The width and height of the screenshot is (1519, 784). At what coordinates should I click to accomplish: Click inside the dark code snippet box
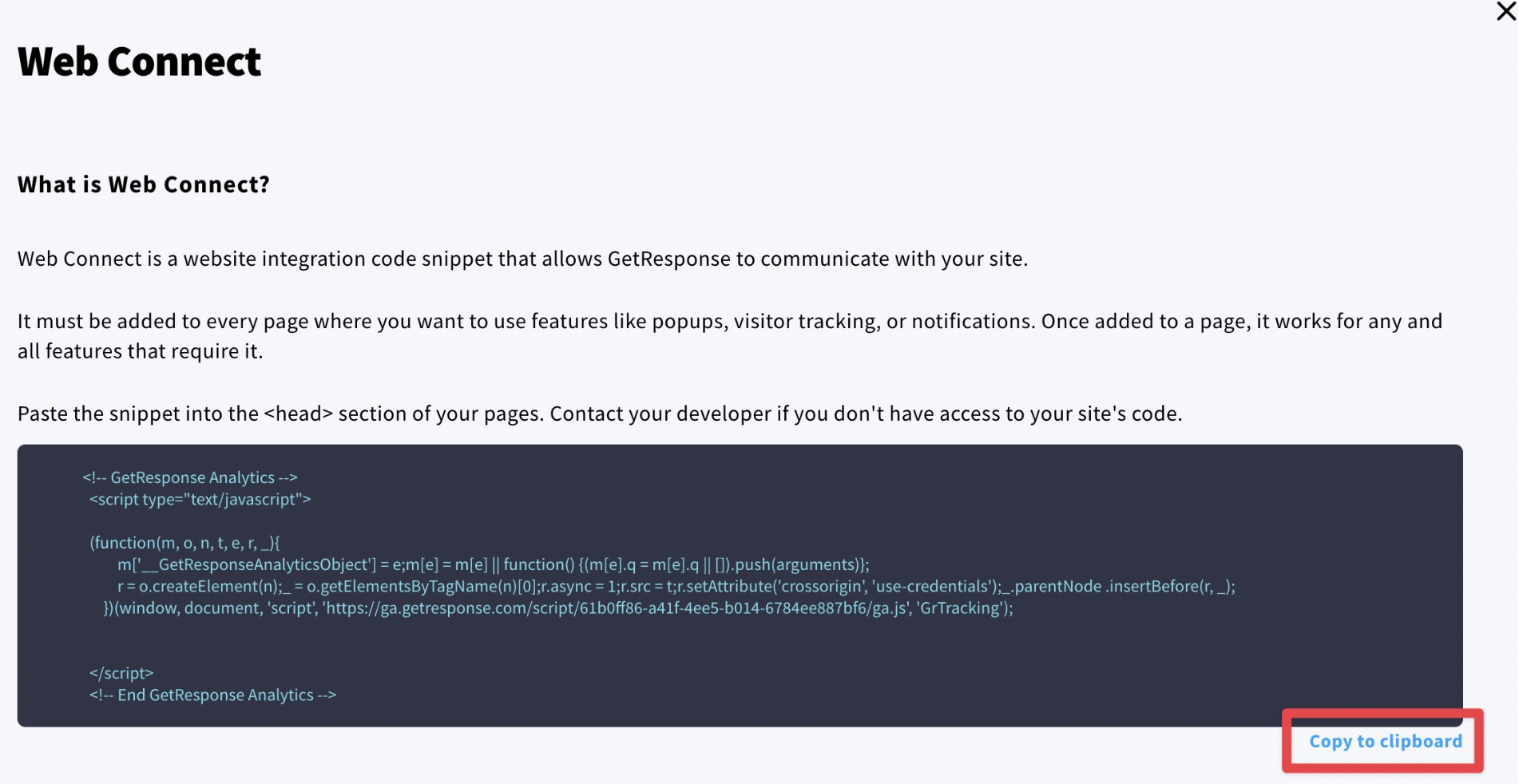click(740, 585)
